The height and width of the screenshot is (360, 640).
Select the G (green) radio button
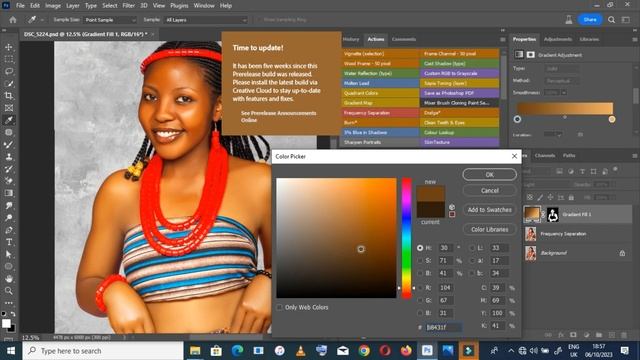tap(420, 300)
